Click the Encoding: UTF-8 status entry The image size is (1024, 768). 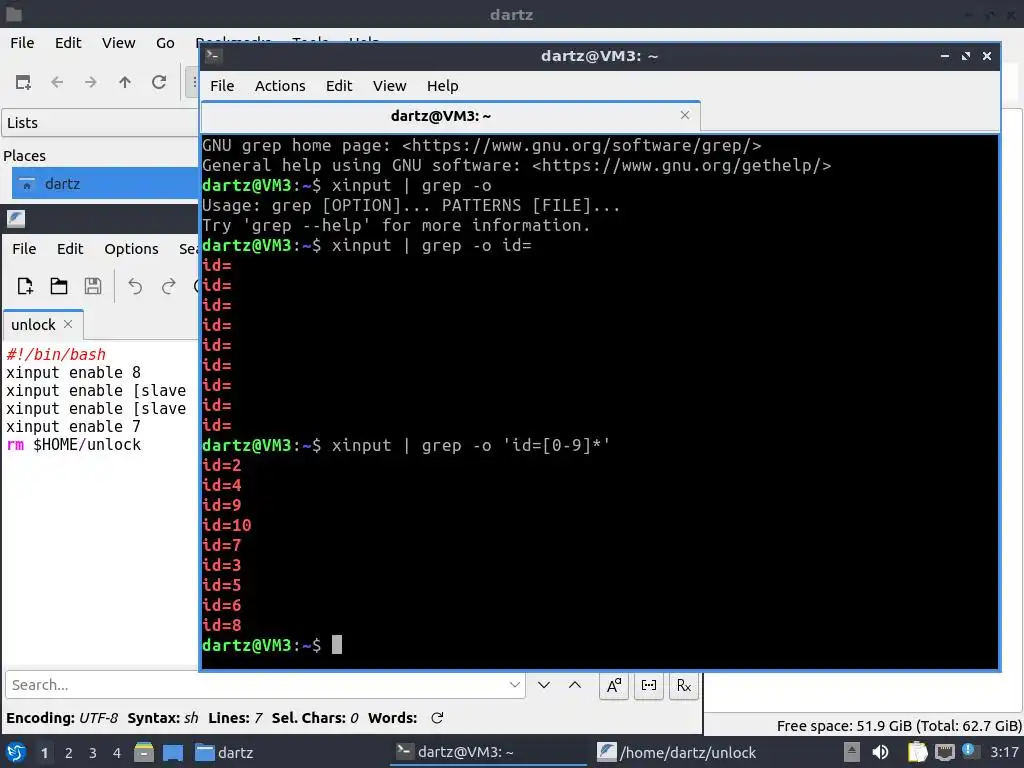point(62,718)
